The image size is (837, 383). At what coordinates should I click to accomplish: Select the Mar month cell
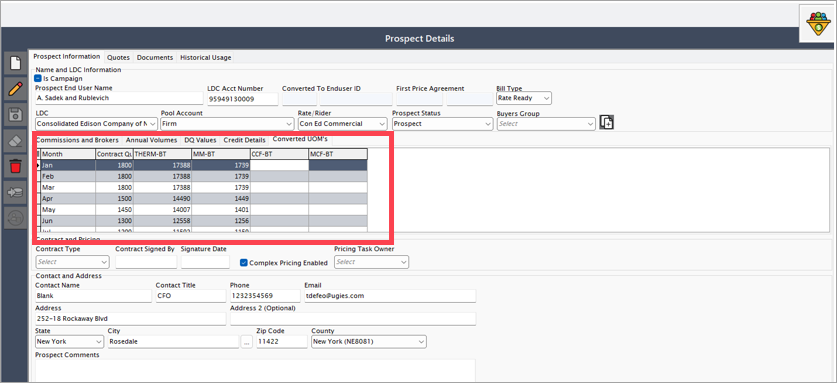pyautogui.click(x=68, y=187)
